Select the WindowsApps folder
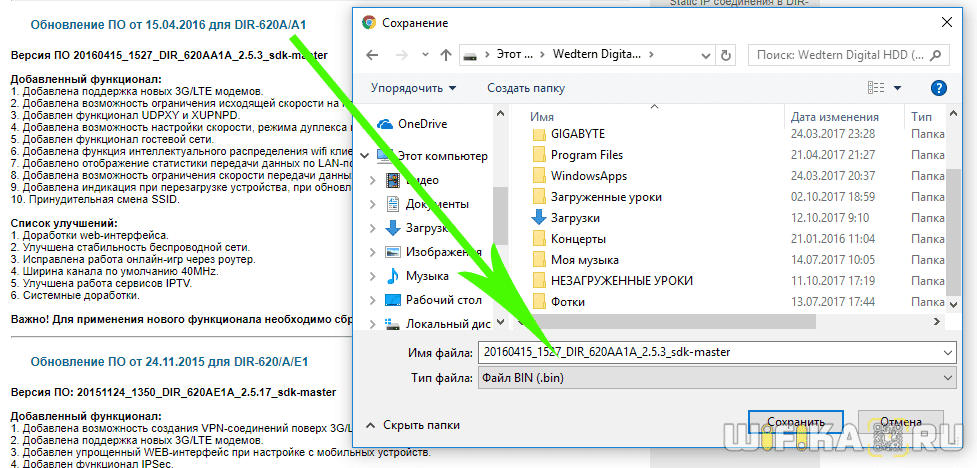977x468 pixels. 589,176
